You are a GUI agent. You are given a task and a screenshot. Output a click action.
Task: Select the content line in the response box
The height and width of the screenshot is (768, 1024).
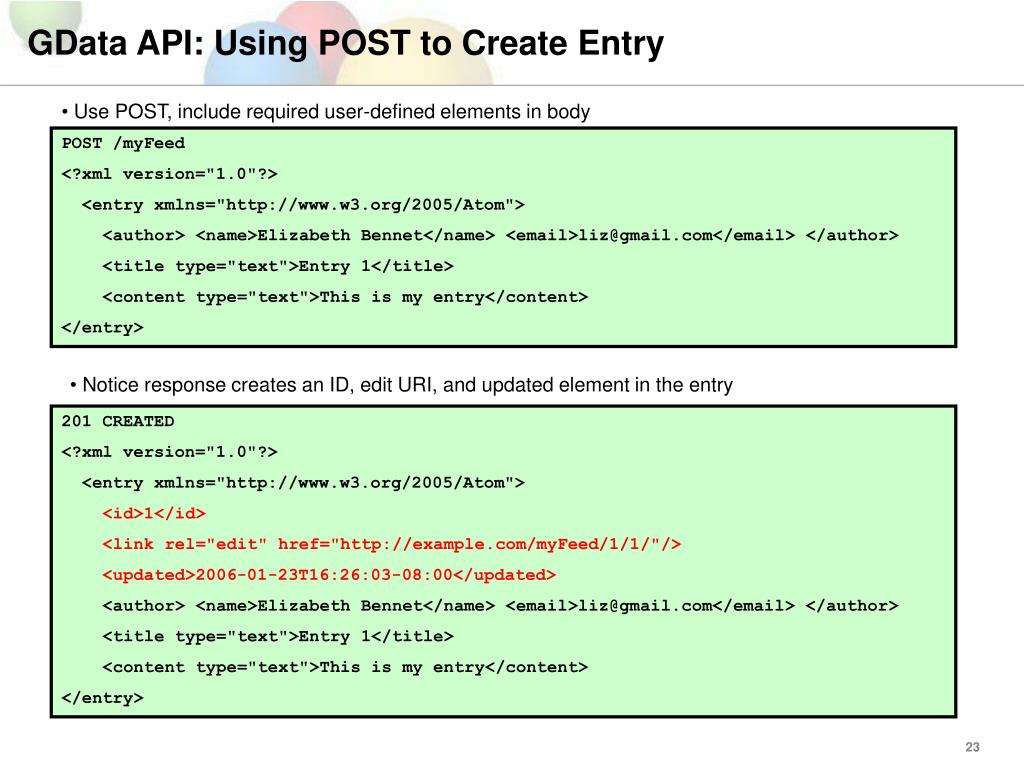coord(345,667)
